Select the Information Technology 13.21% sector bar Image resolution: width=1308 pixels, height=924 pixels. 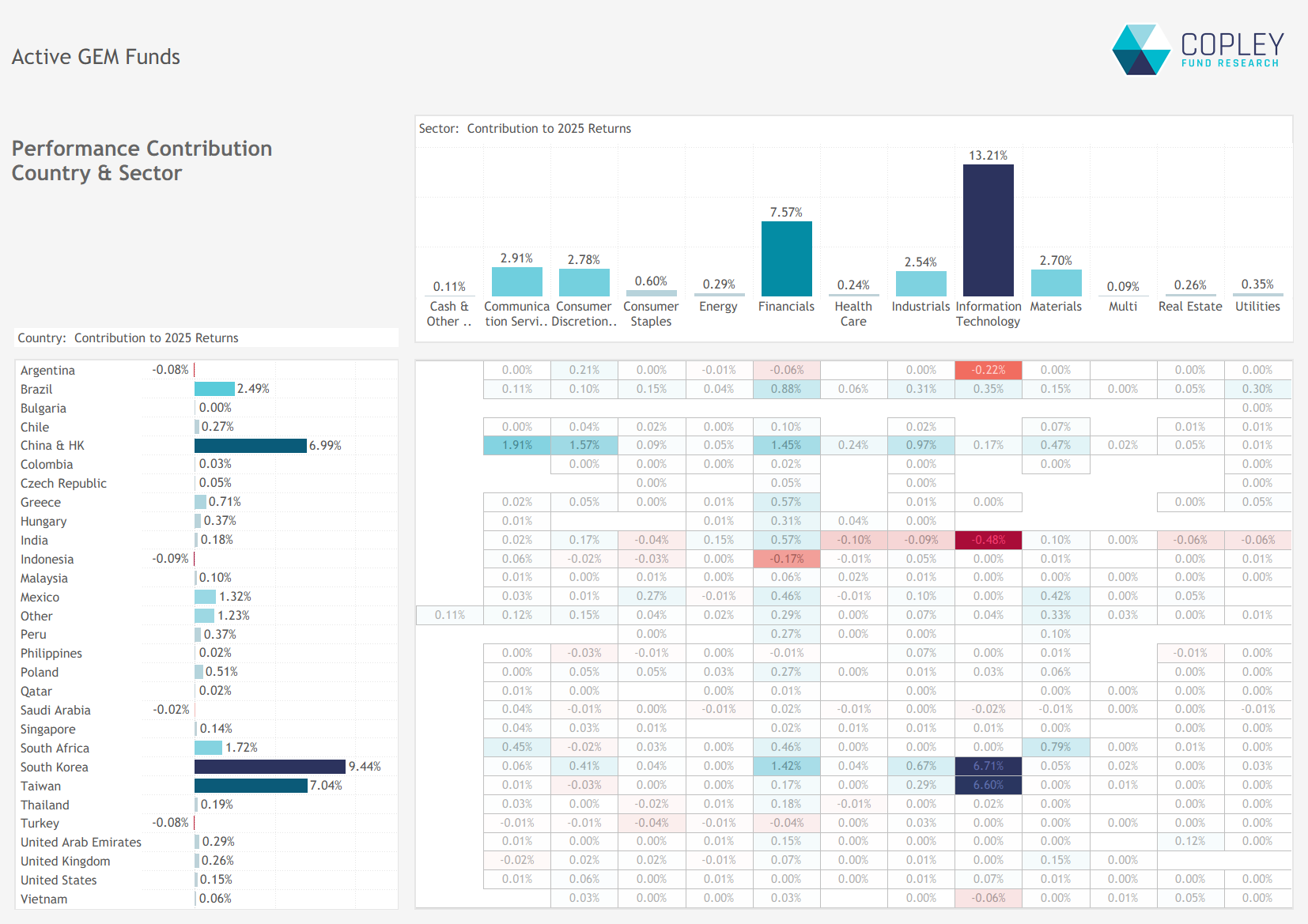pyautogui.click(x=988, y=230)
